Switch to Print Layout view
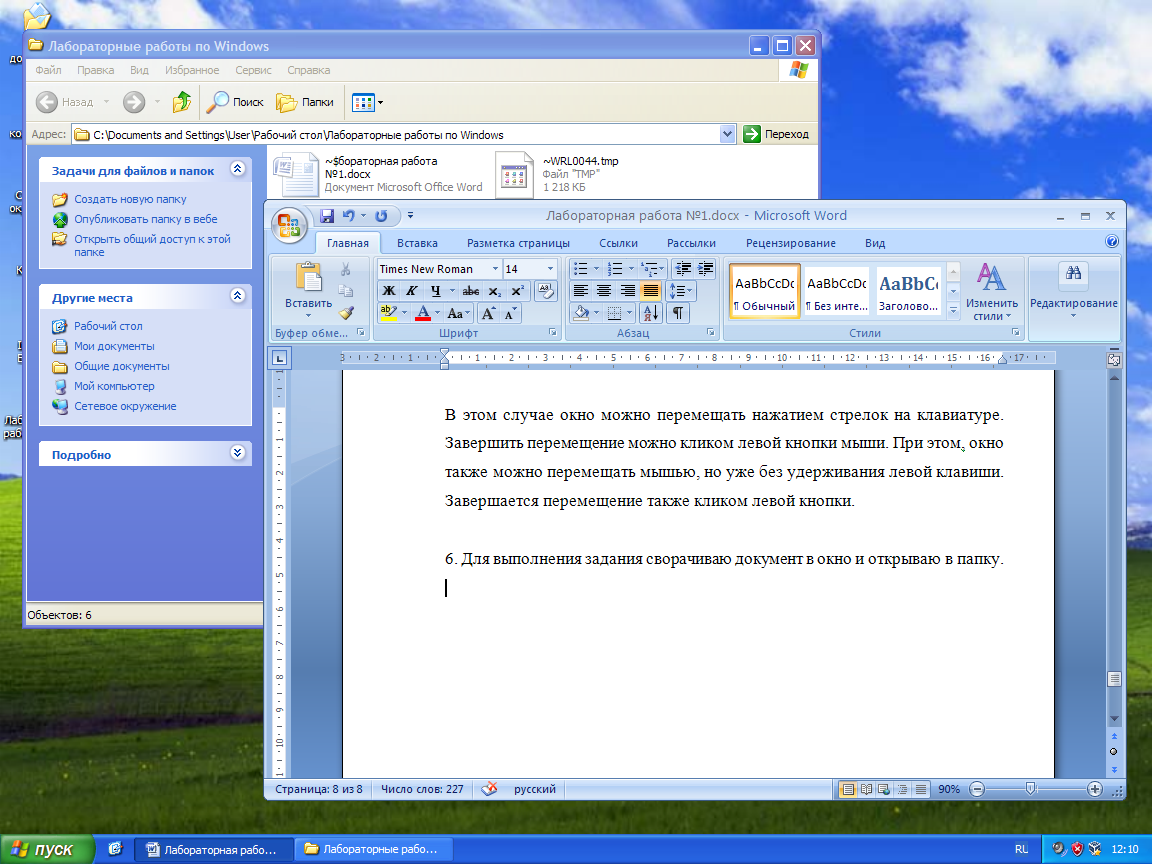 (848, 789)
